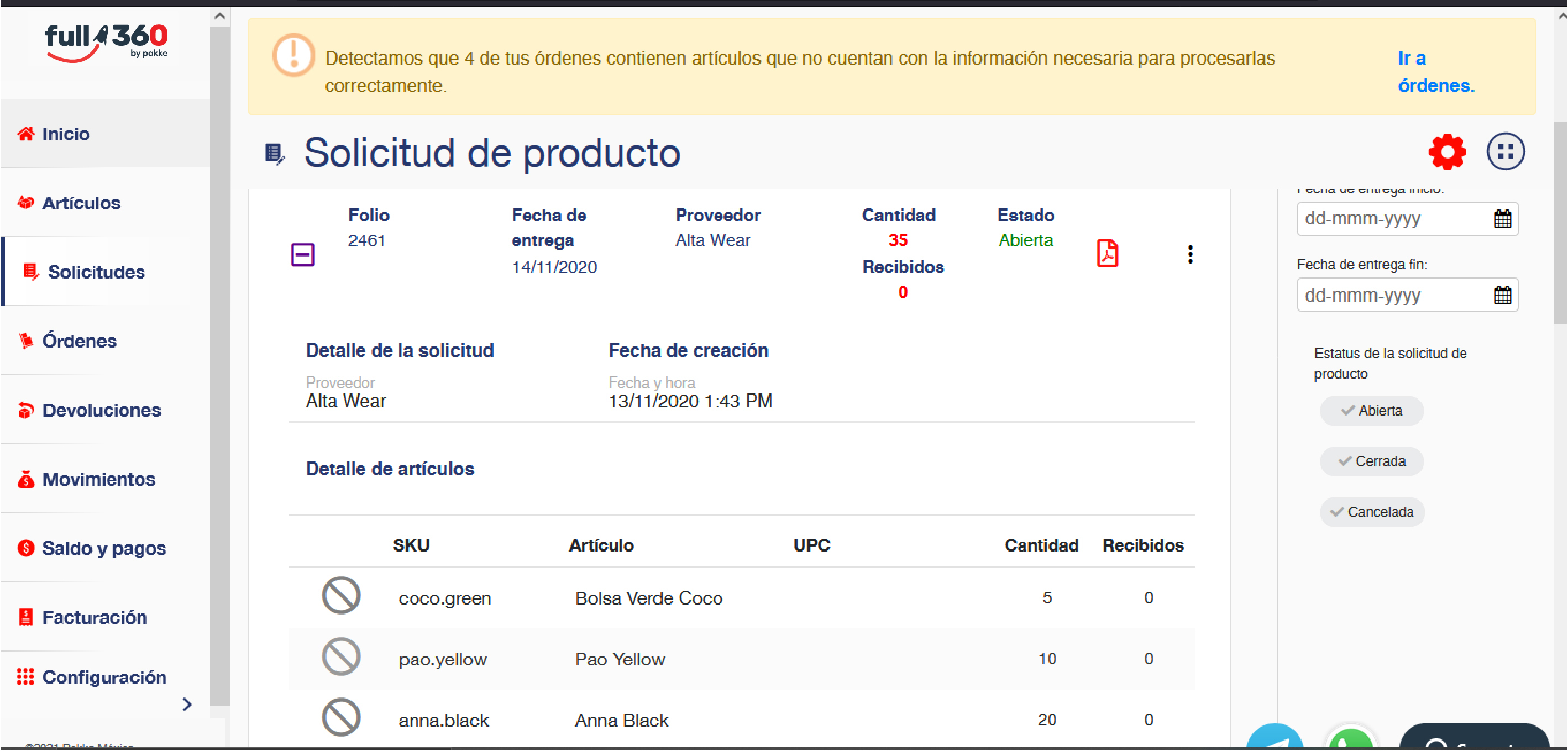The height and width of the screenshot is (751, 1568).
Task: Click the Movimientos bag icon
Action: point(25,479)
